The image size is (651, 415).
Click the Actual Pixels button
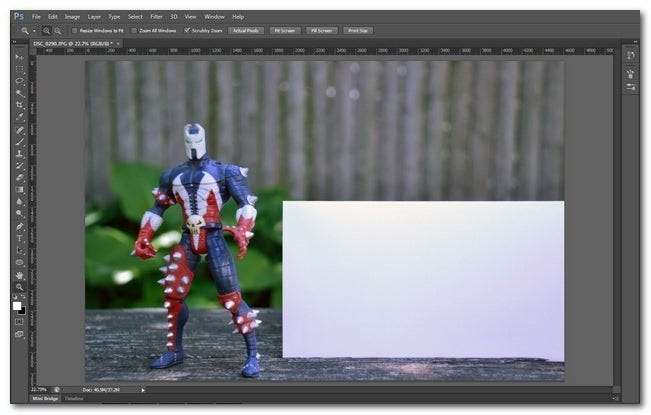pos(245,31)
